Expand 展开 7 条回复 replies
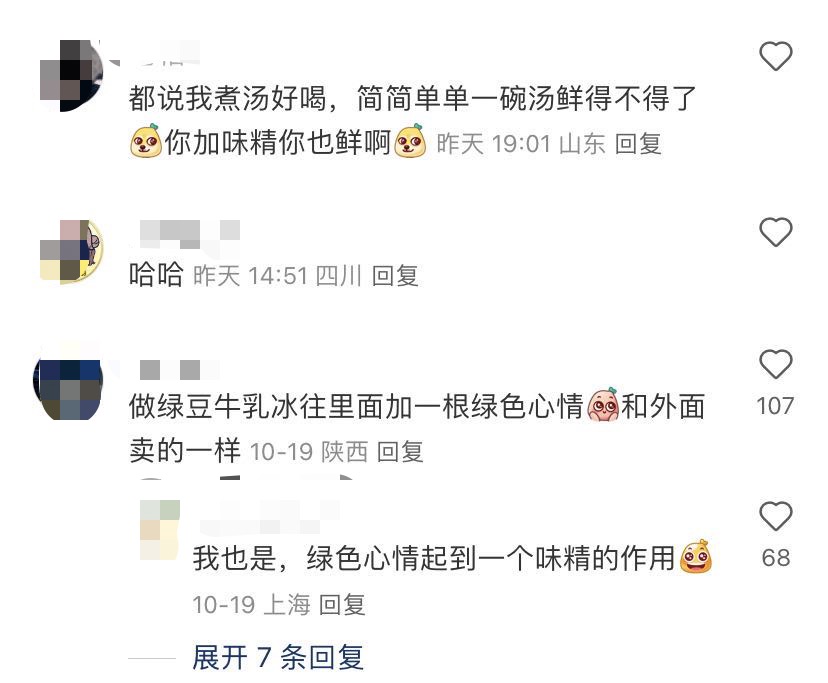This screenshot has height=683, width=828. point(277,658)
